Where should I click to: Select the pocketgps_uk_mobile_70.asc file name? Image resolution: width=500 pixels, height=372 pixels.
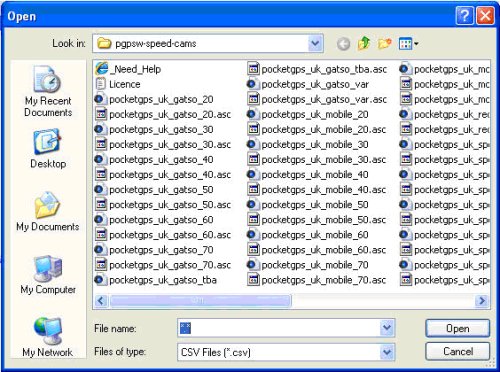[323, 280]
